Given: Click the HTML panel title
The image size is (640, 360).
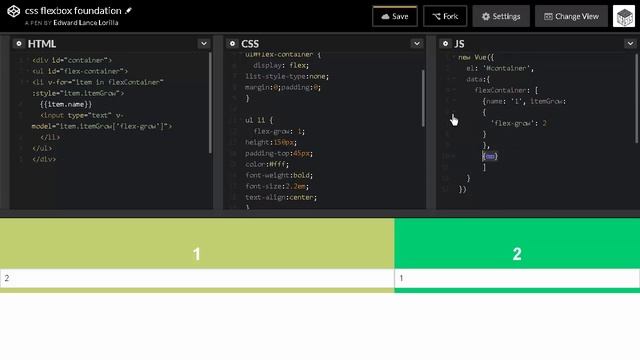Looking at the screenshot, I should [42, 44].
